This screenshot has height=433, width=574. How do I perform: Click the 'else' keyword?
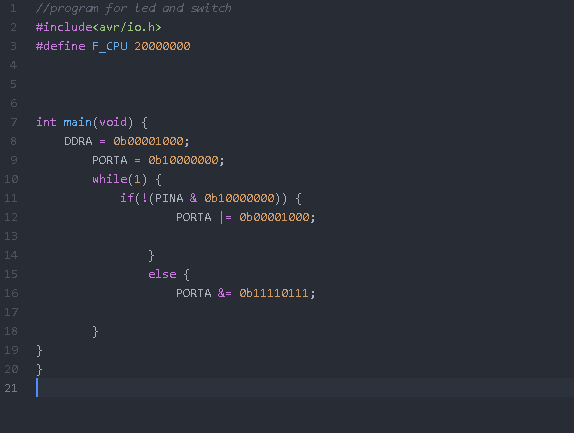[x=162, y=274]
